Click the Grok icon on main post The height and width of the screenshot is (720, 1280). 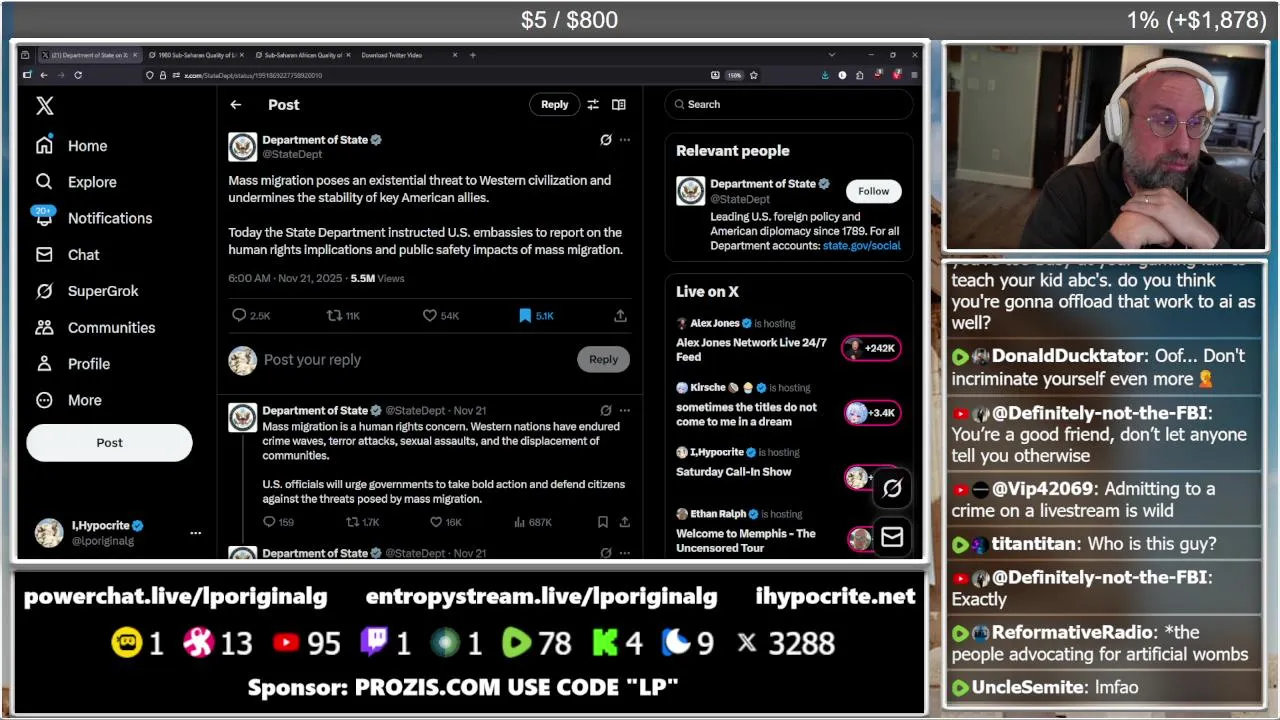tap(606, 140)
